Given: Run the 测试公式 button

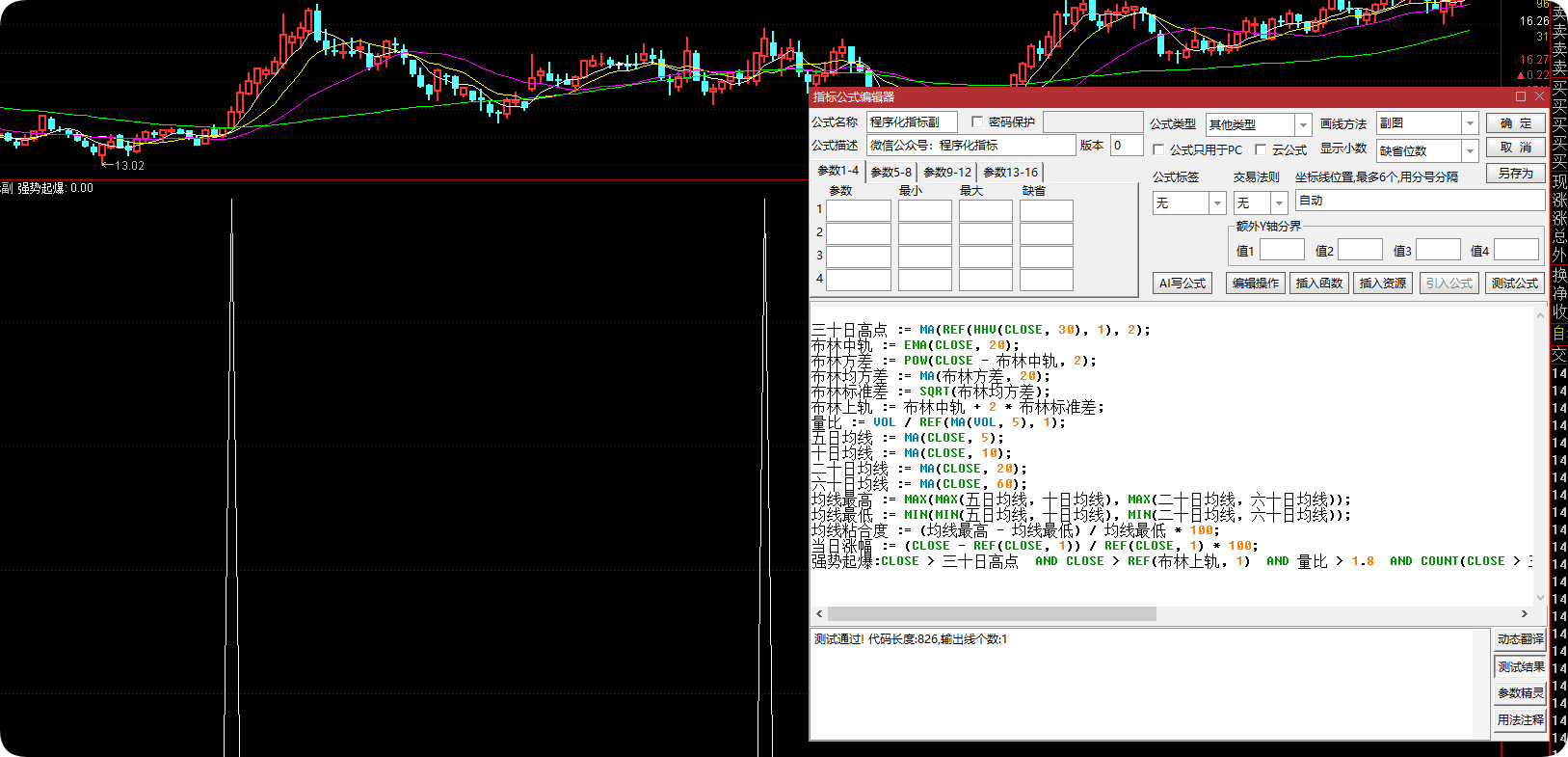Looking at the screenshot, I should [1515, 284].
